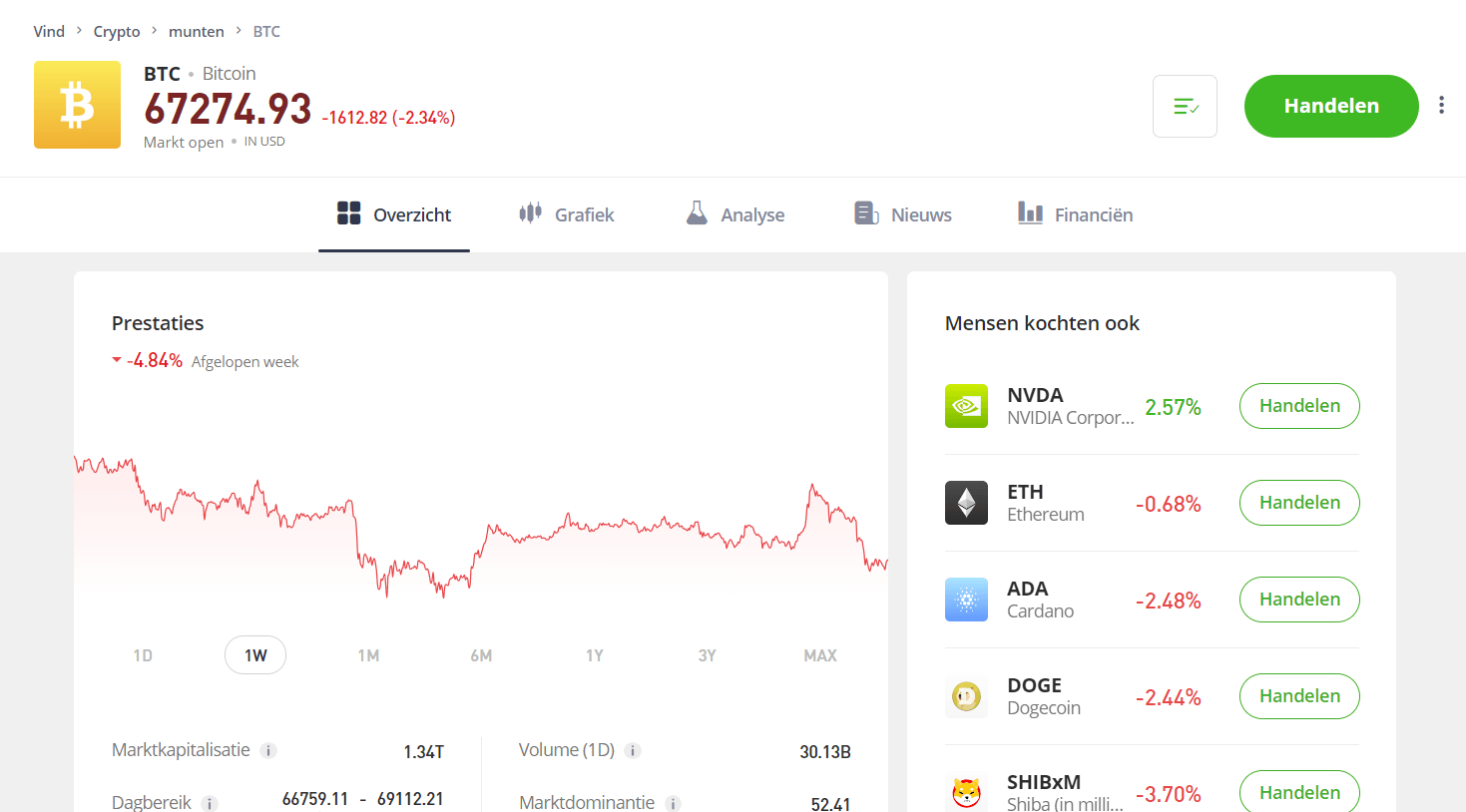Click the Prestaties heading
Viewport: 1466px width, 812px height.
pos(158,323)
